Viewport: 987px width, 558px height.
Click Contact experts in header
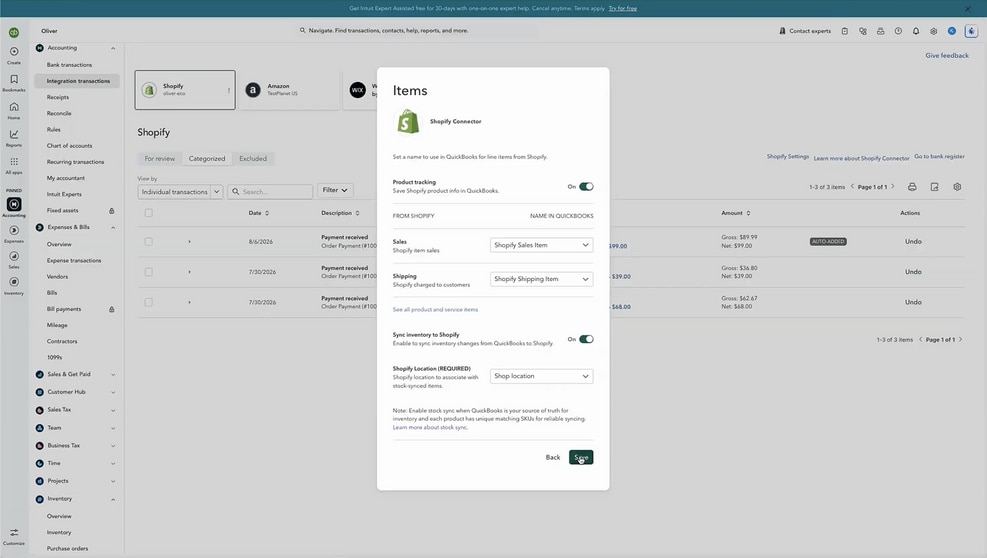tap(805, 31)
